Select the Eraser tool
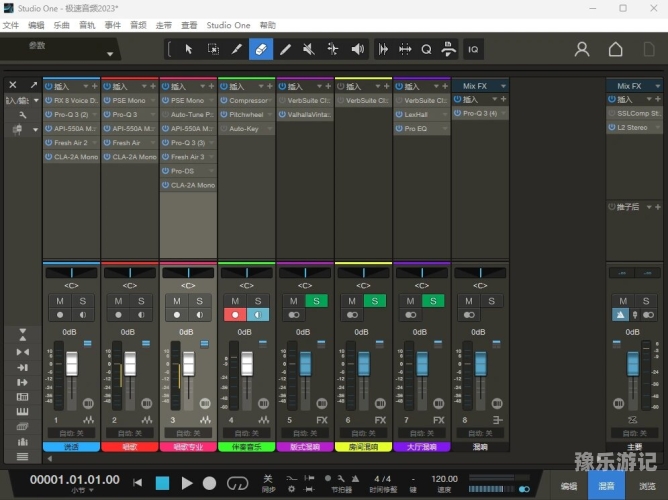 261,49
